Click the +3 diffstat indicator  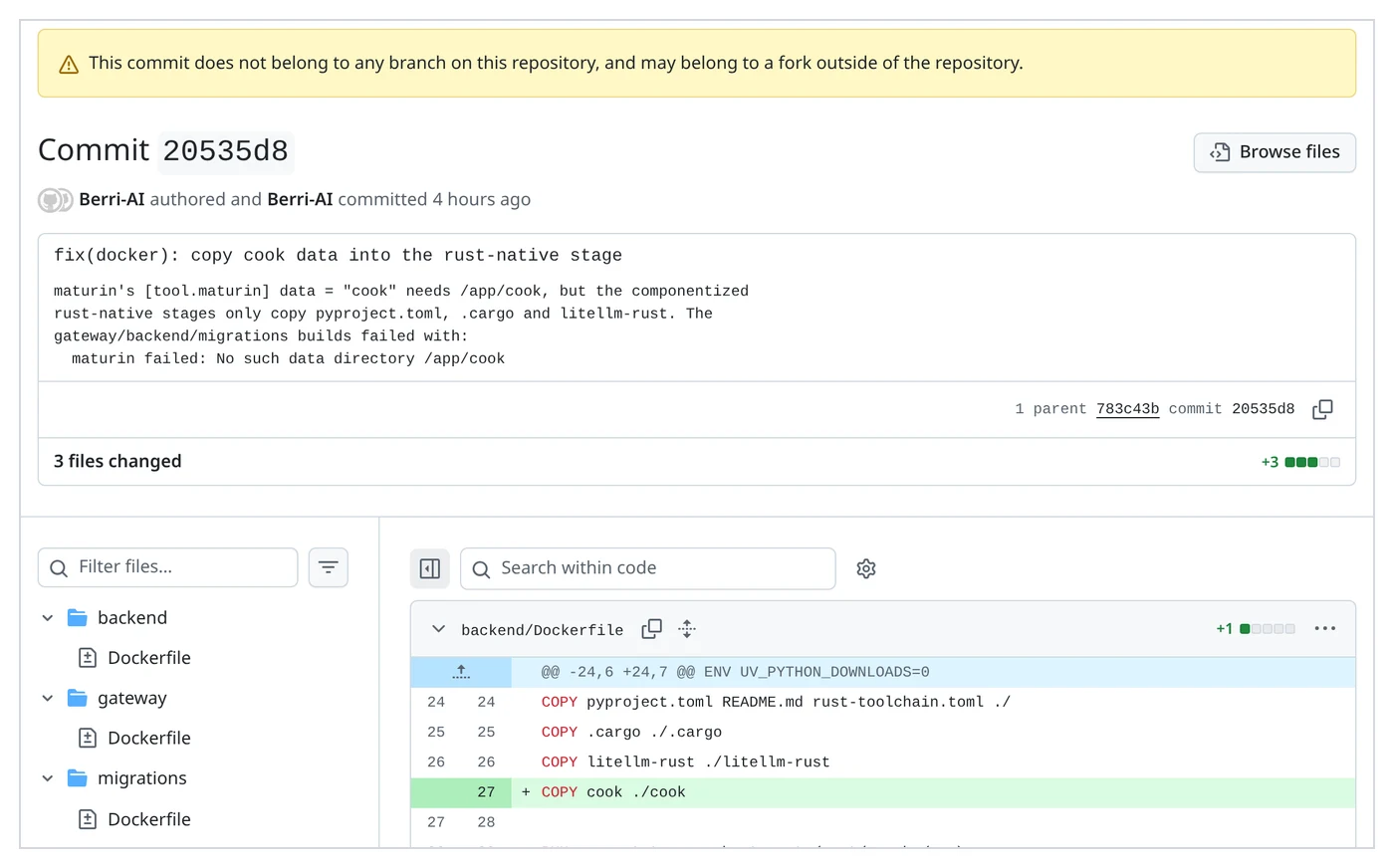point(1300,462)
